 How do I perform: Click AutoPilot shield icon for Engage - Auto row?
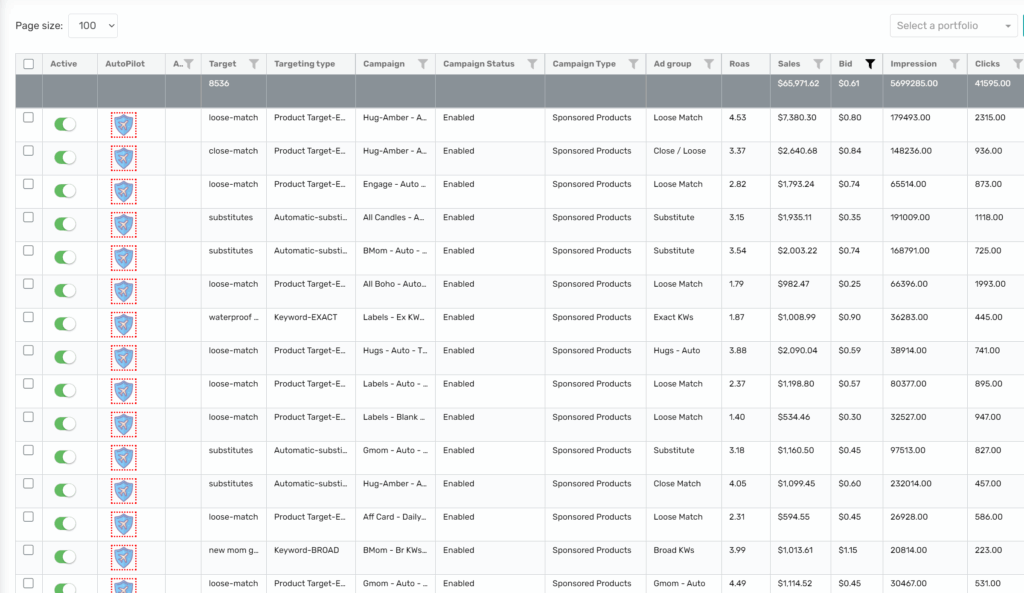[123, 191]
